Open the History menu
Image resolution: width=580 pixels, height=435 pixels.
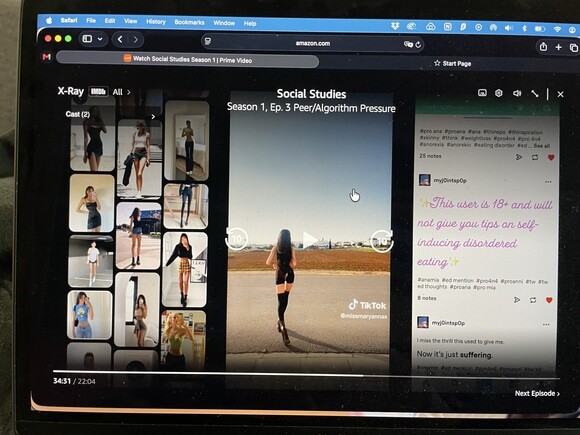156,22
